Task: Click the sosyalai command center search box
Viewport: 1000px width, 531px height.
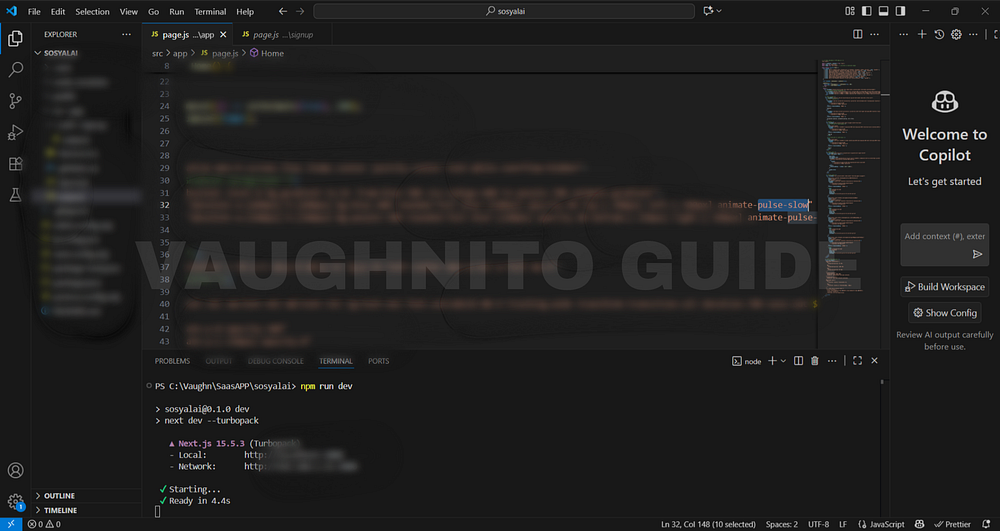Action: click(x=504, y=11)
